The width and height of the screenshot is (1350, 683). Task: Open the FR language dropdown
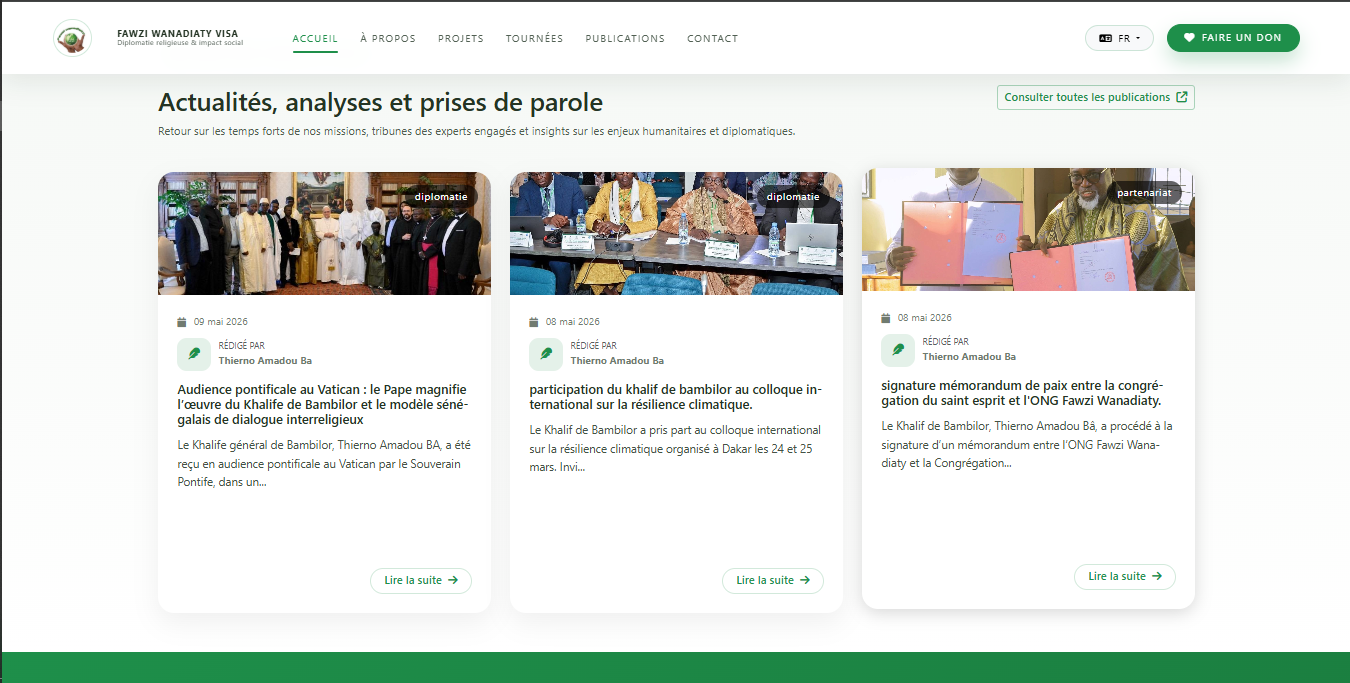pos(1119,38)
